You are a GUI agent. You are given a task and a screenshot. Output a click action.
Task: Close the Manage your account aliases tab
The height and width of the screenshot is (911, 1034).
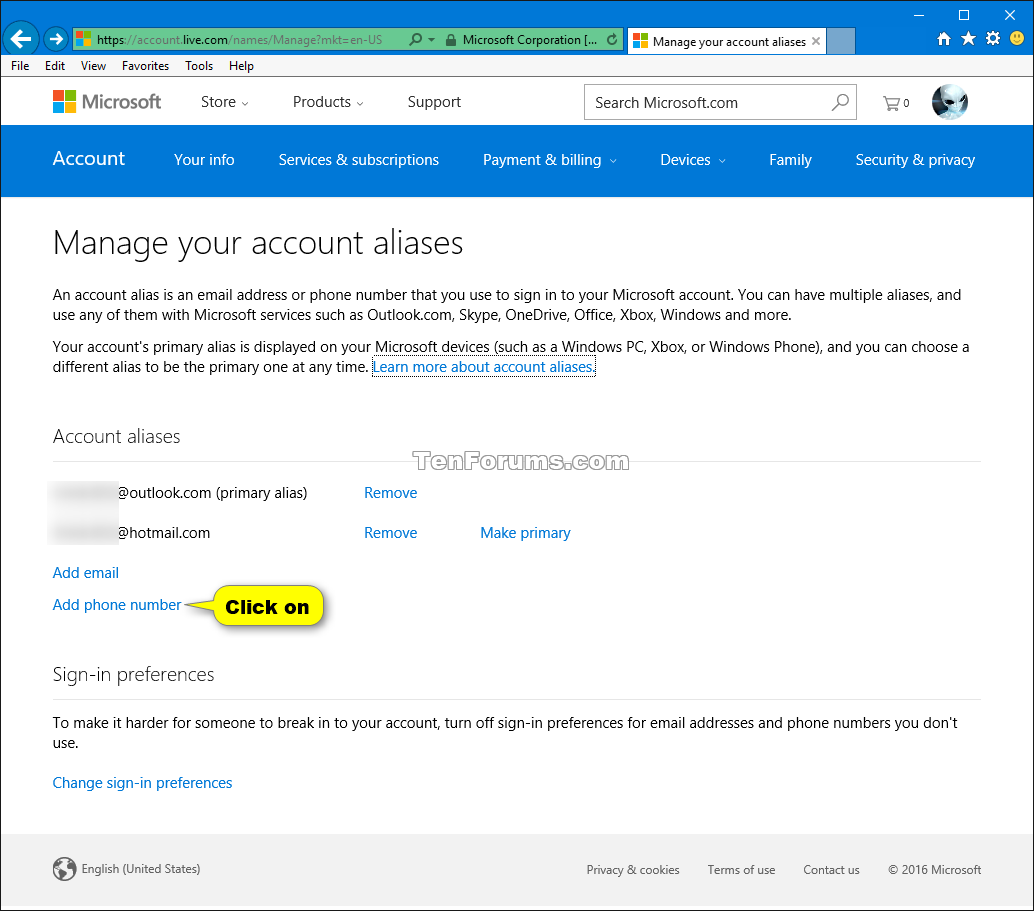point(816,41)
